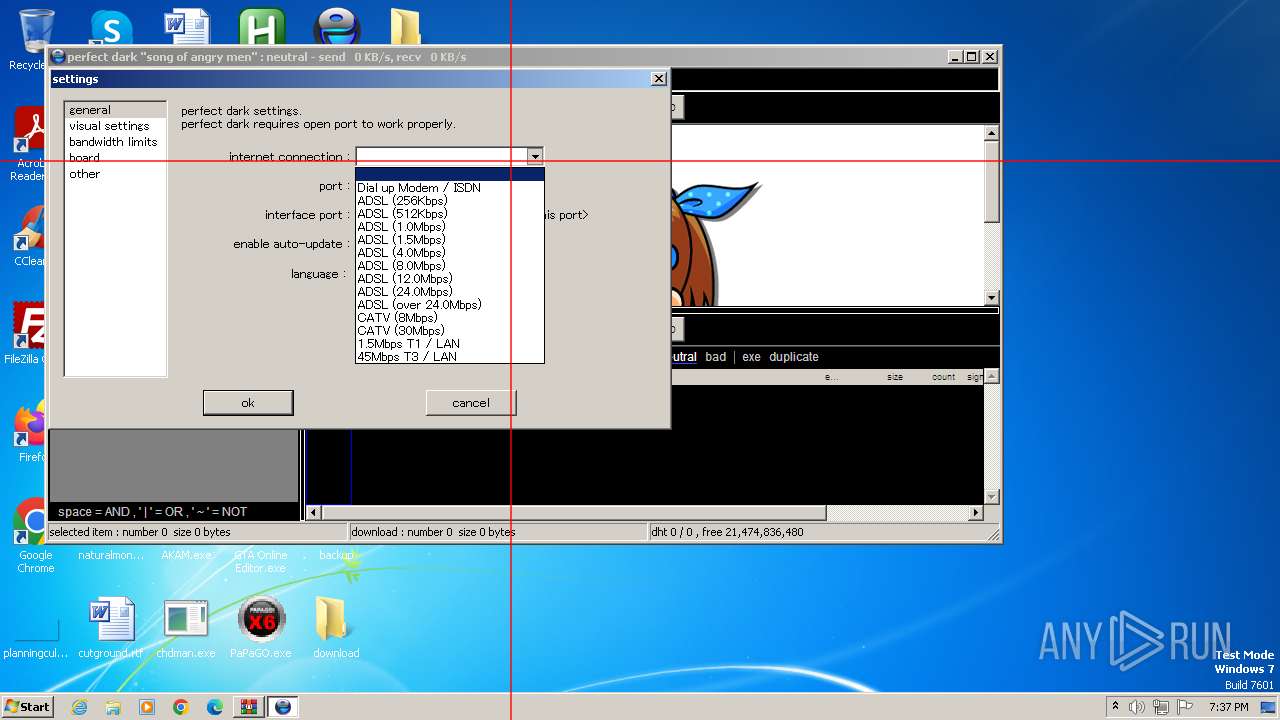Screen dimensions: 1280x720
Task: Open Windows Explorer taskbar icon
Action: point(113,707)
